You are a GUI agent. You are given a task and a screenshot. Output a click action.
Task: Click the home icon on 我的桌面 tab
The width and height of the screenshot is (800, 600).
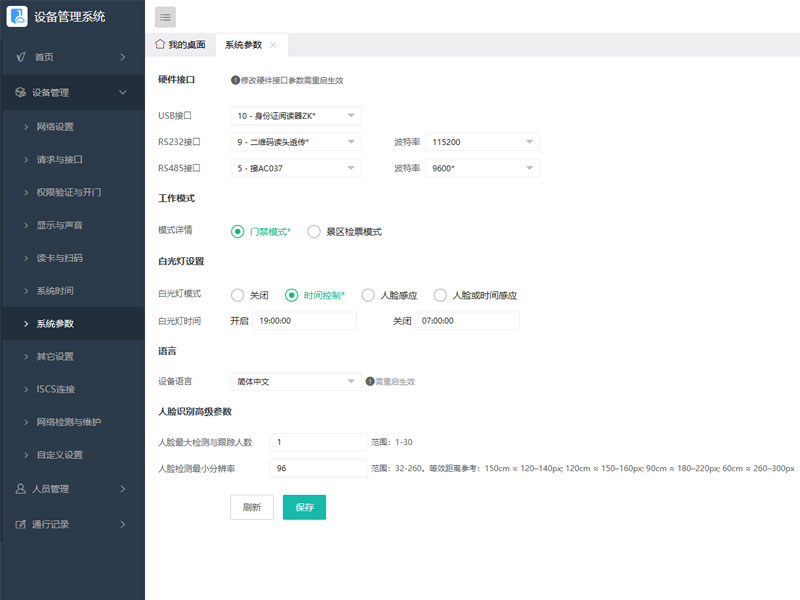pyautogui.click(x=159, y=44)
